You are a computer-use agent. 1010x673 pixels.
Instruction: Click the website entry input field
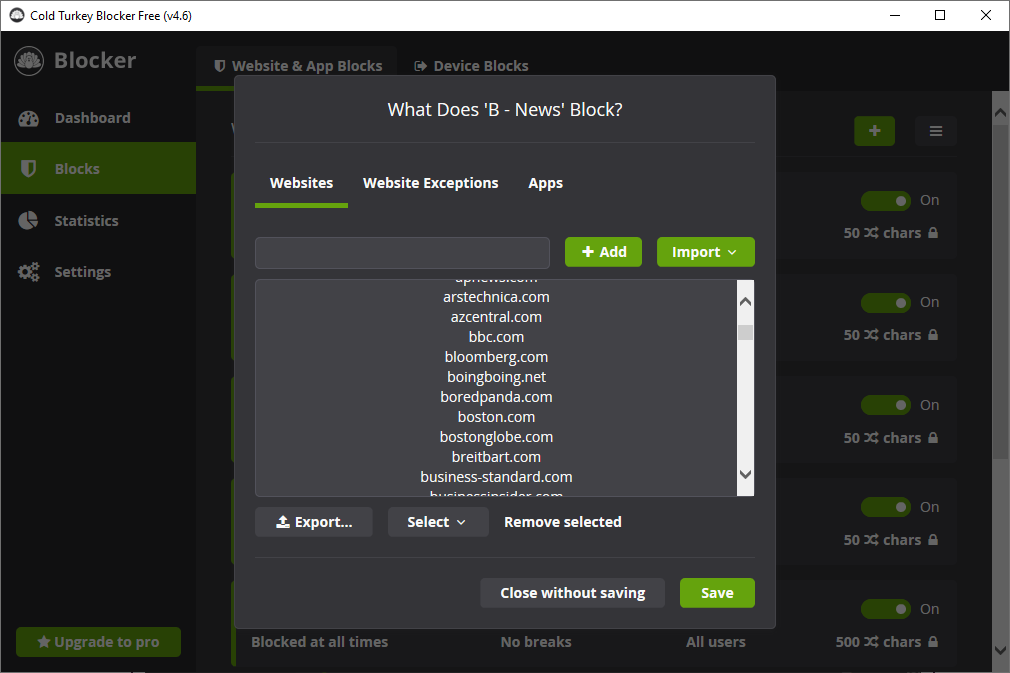(403, 252)
